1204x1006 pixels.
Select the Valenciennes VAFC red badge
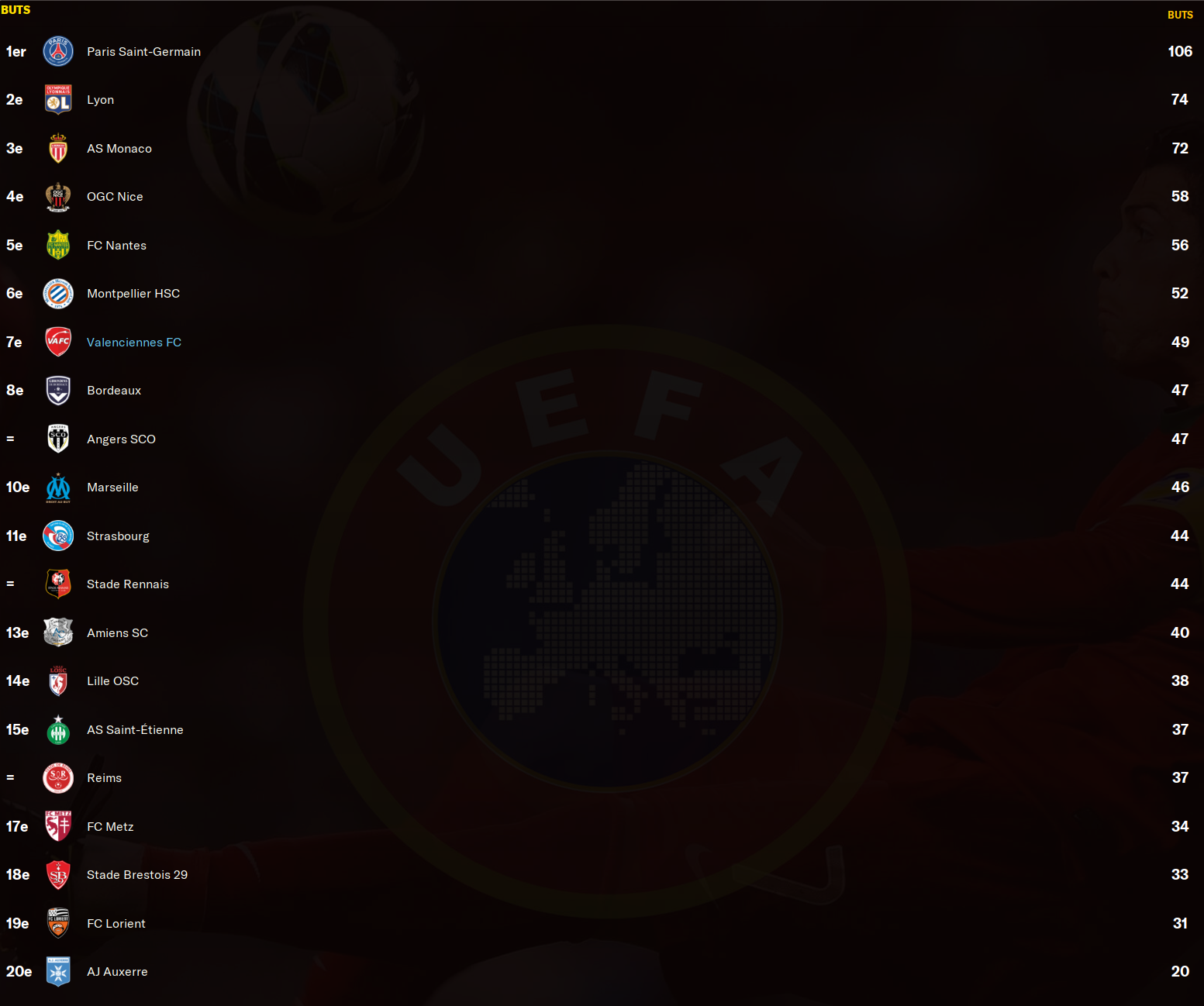58,342
